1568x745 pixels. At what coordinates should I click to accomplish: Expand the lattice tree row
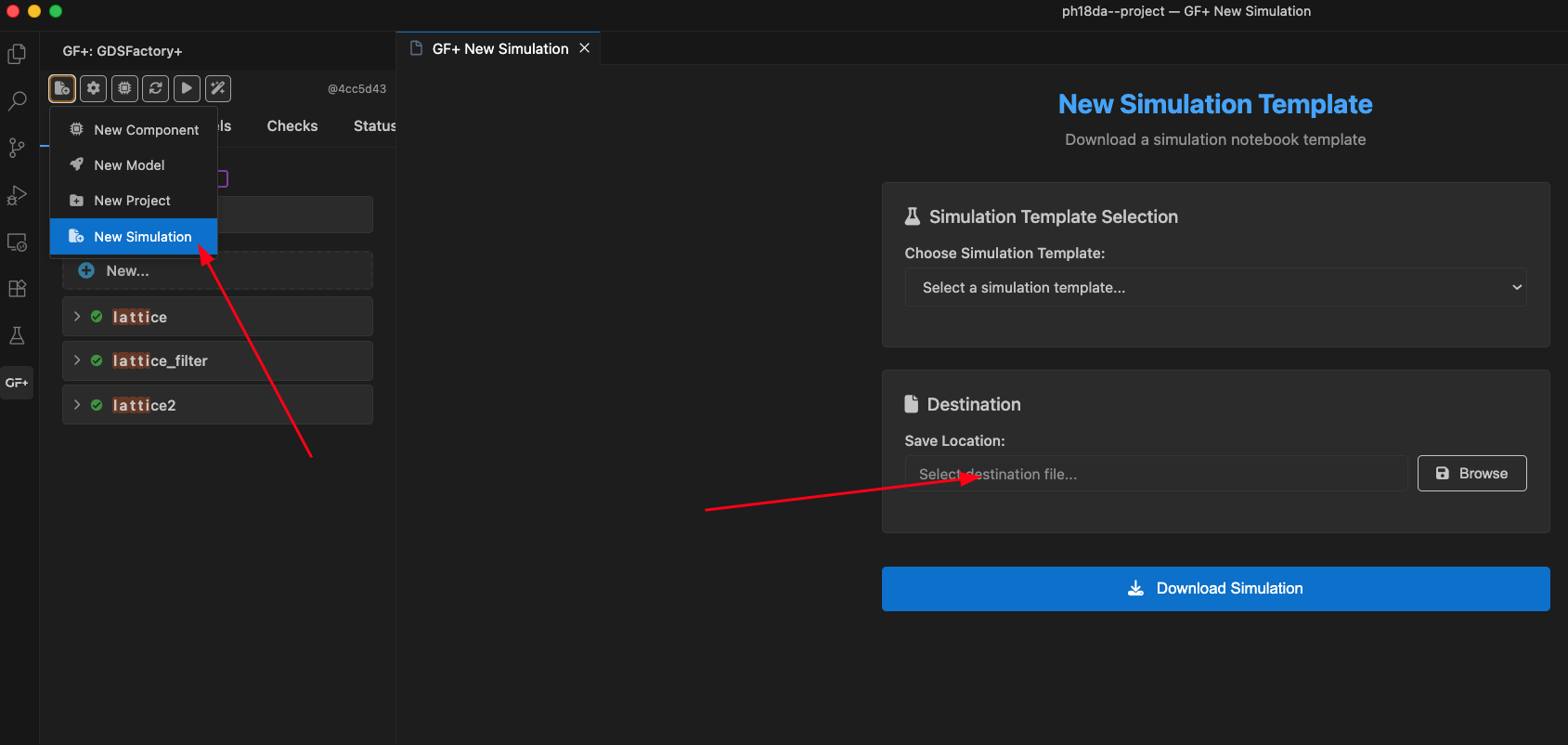(x=77, y=317)
